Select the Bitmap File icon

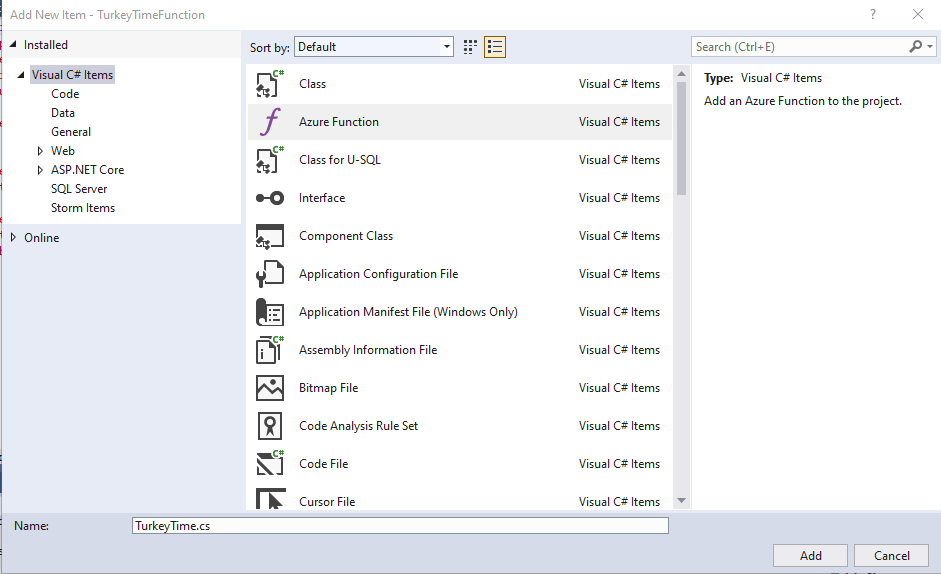click(269, 388)
